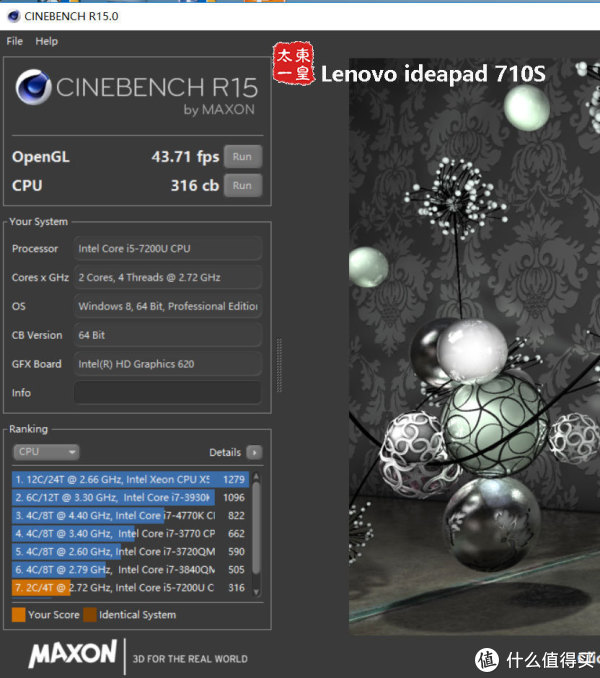Click the orange Your Score legend swatch
The image size is (600, 678).
tap(19, 615)
